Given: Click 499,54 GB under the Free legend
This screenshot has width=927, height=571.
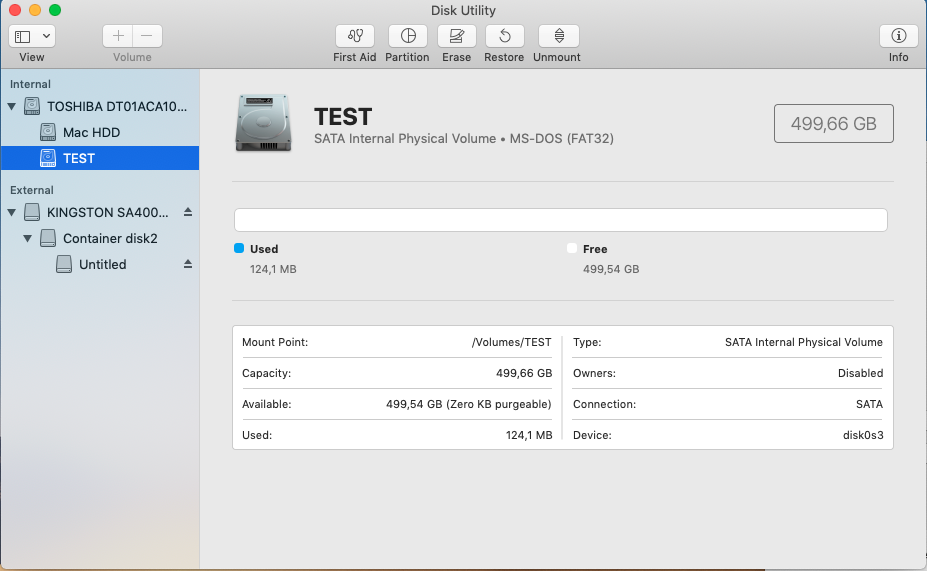Looking at the screenshot, I should (611, 269).
